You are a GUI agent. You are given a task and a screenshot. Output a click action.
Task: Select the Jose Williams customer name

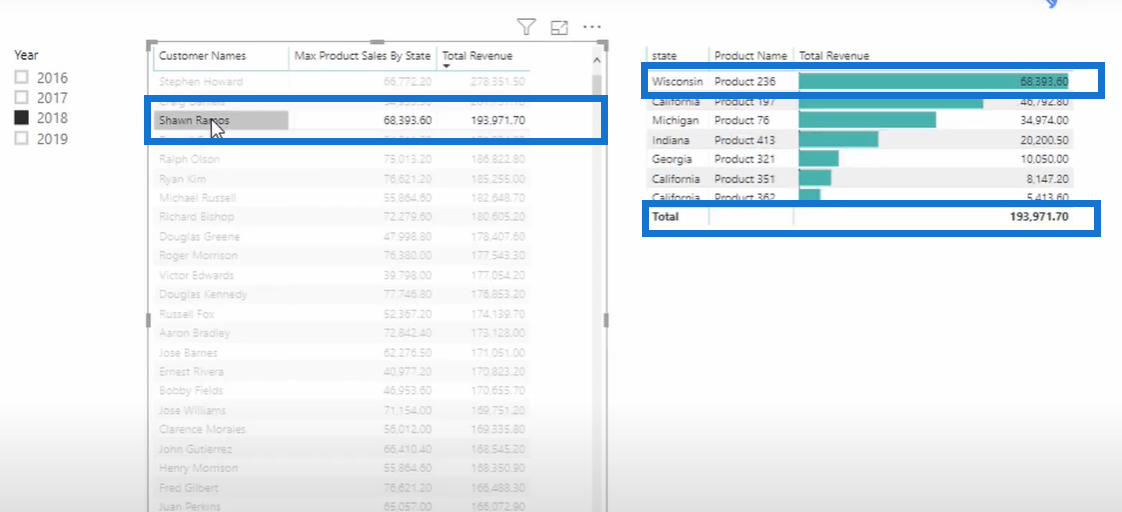point(192,410)
